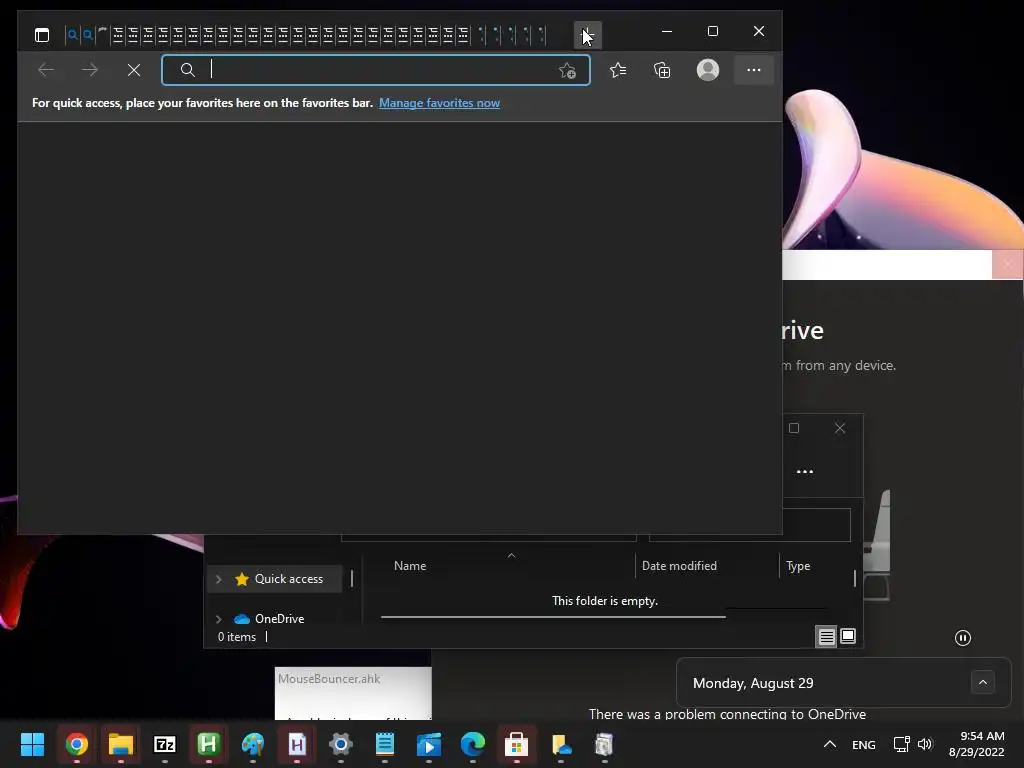Select Quick access in File Explorer tree

tap(289, 579)
